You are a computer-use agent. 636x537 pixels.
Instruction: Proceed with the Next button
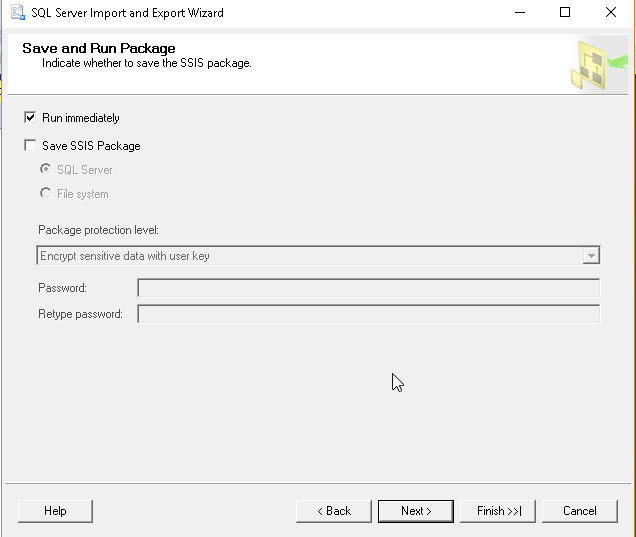(416, 511)
